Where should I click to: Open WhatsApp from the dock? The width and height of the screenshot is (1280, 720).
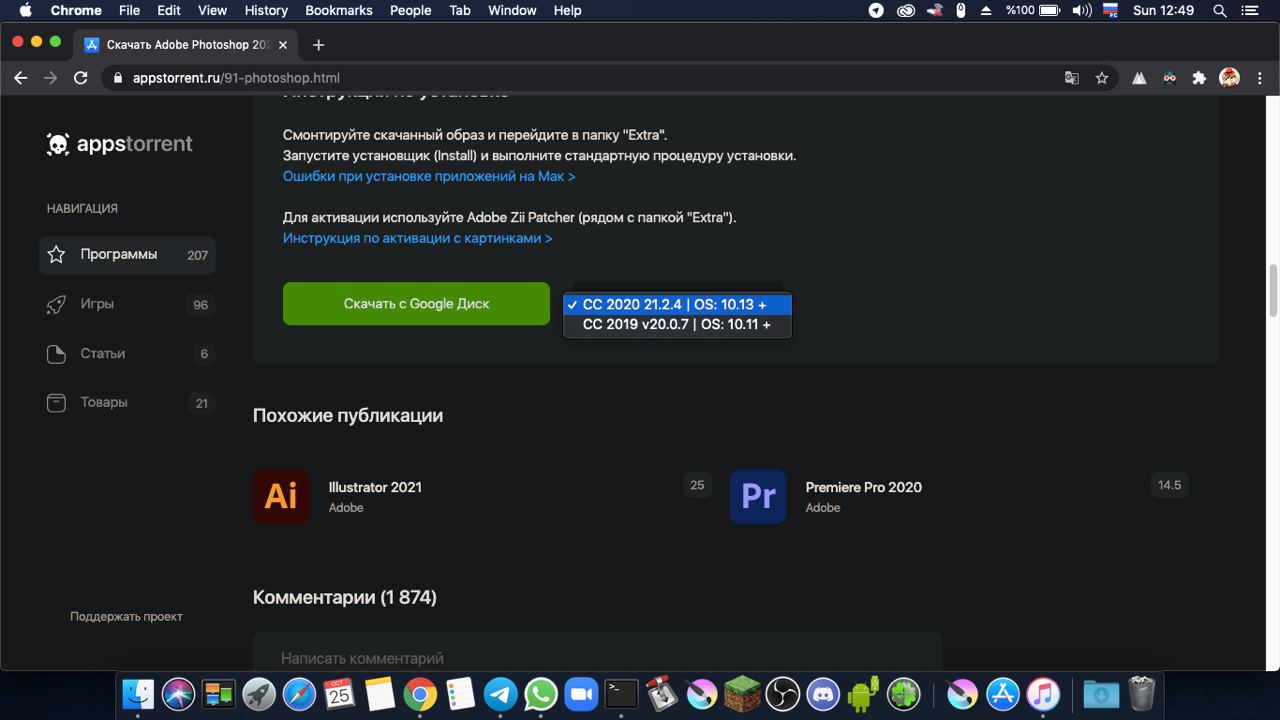click(541, 694)
